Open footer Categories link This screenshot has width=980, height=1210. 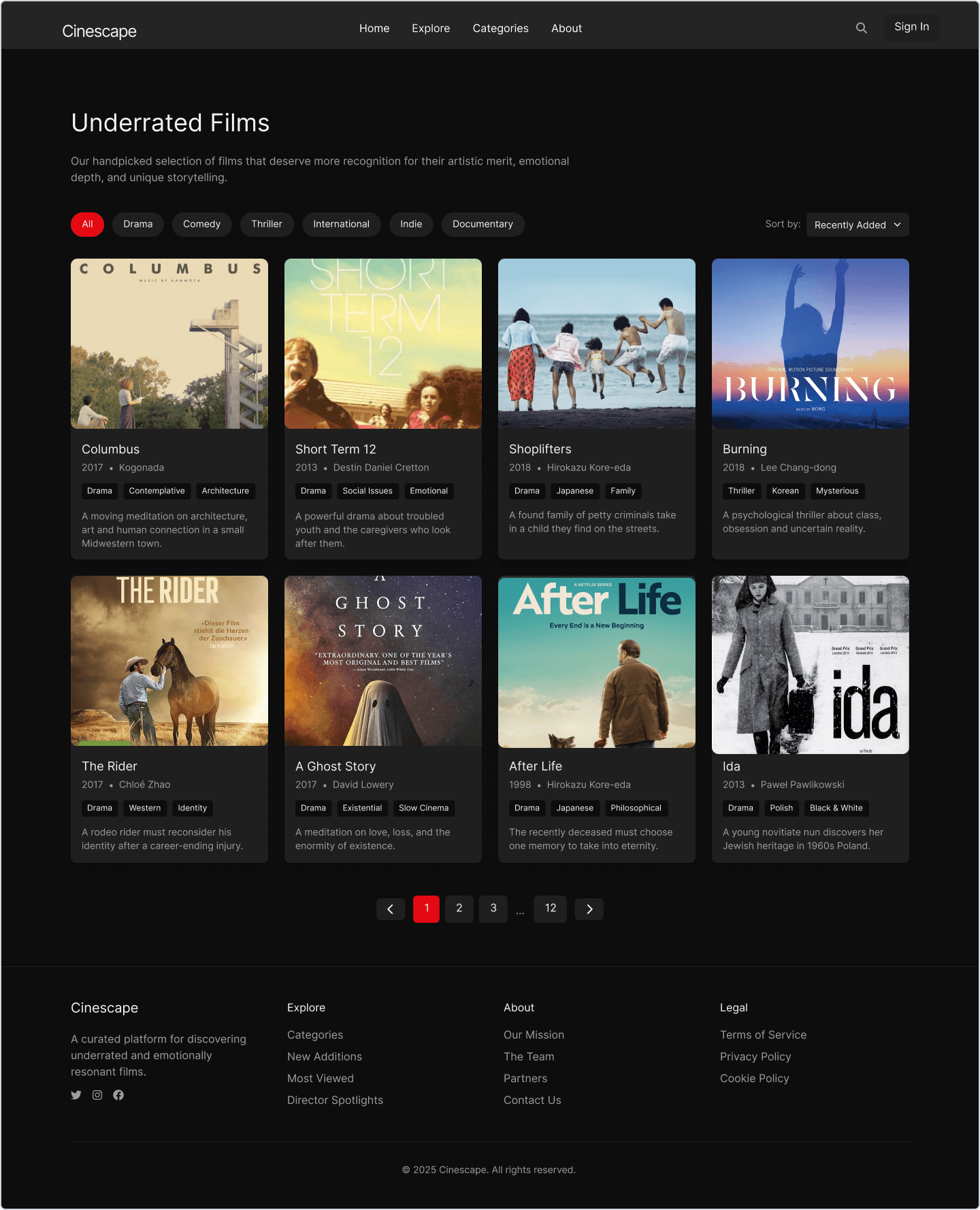pyautogui.click(x=315, y=1035)
